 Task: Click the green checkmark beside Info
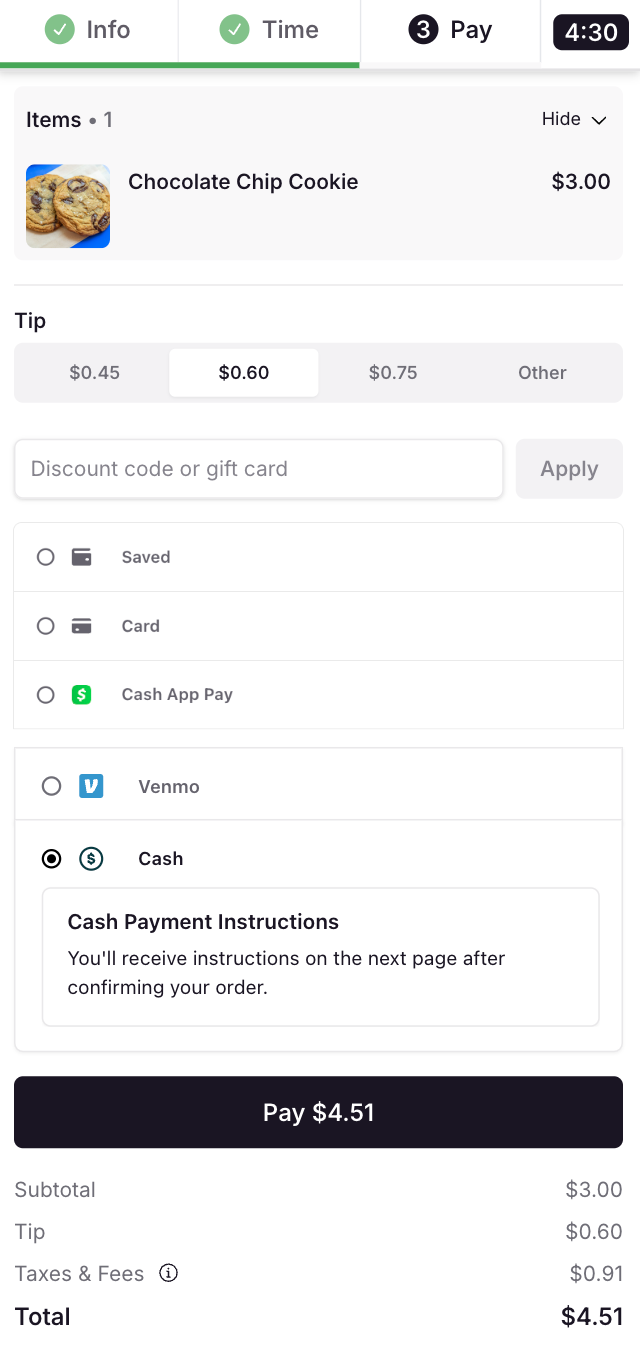60,30
